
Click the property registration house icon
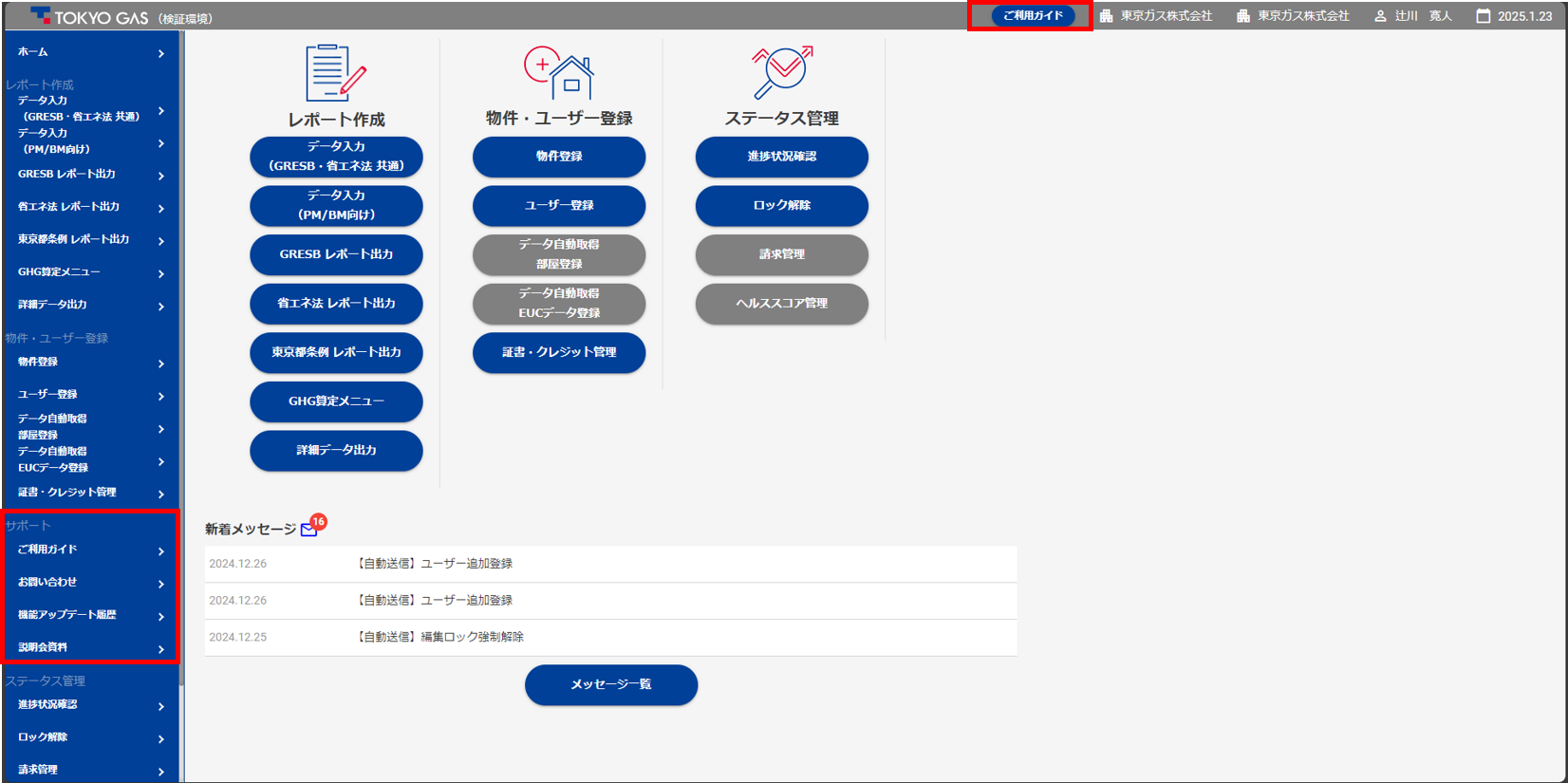click(x=559, y=72)
